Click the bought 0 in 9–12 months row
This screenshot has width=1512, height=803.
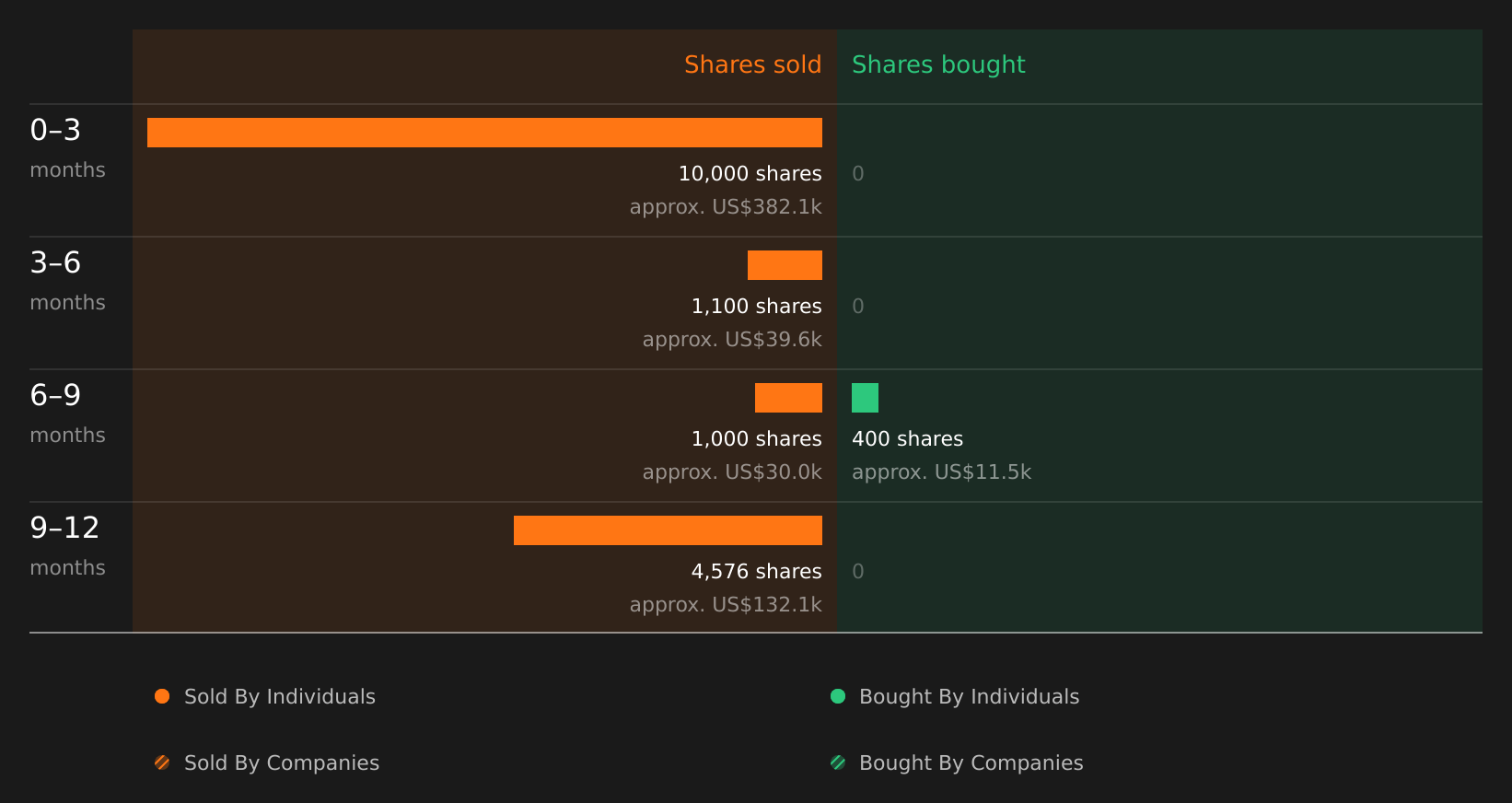pos(858,572)
